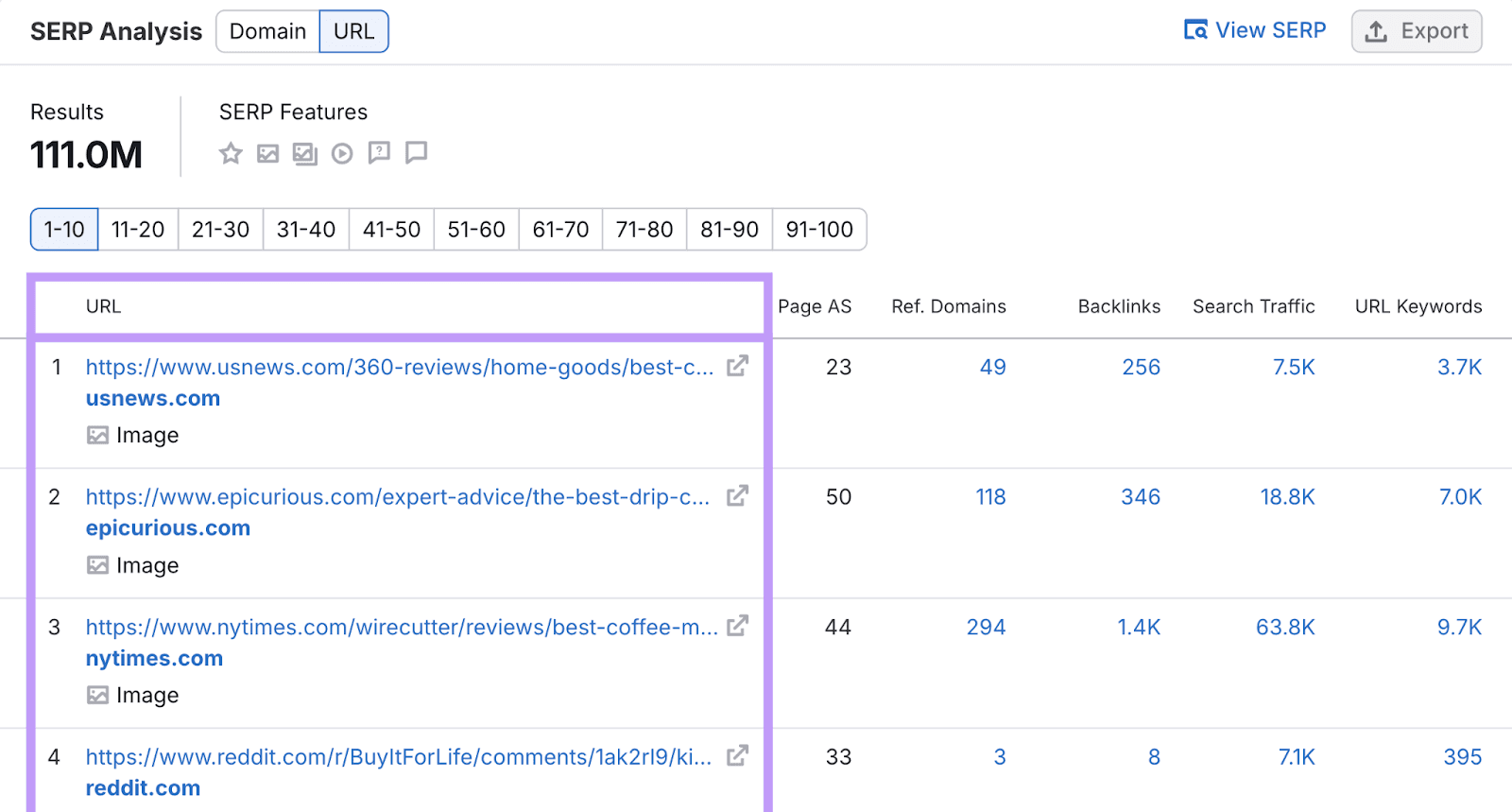Viewport: 1512px width, 812px height.
Task: Click Backlinks value 8 for reddit.com
Action: pos(1154,756)
